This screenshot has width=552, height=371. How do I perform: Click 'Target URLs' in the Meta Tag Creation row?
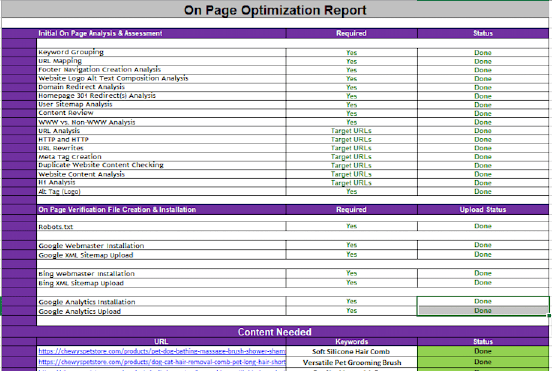point(351,157)
